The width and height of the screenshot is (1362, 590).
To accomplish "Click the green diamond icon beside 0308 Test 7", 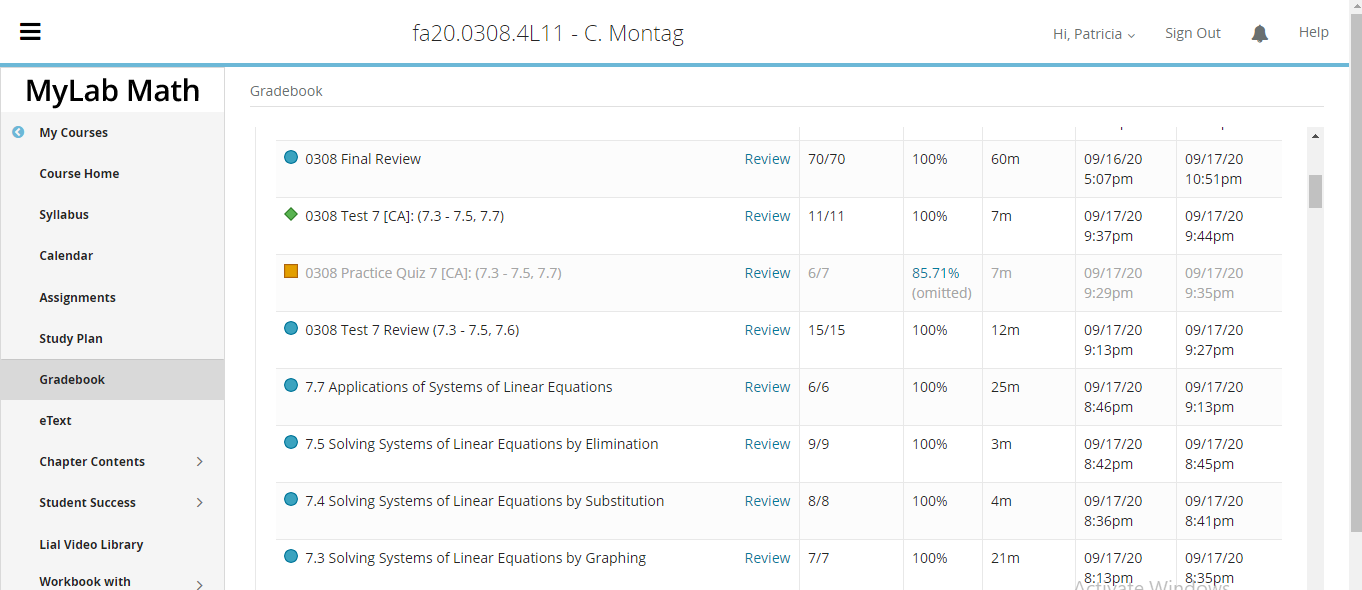I will coord(291,214).
